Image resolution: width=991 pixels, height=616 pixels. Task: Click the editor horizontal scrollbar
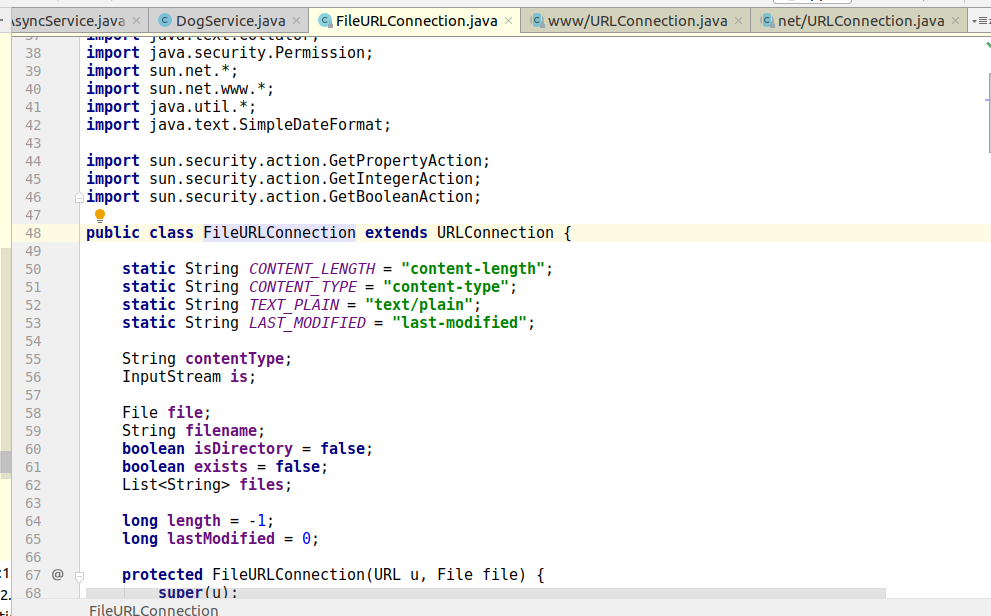point(485,593)
